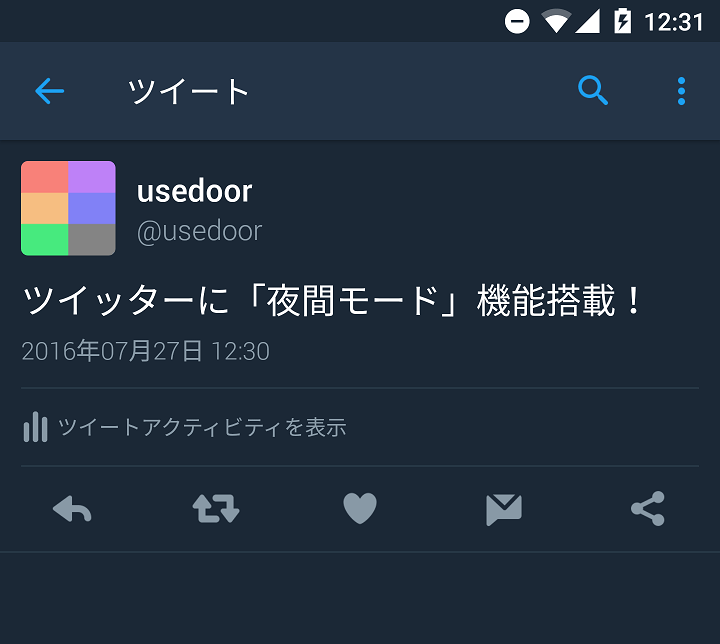Screen dimensions: 720x644
Task: Tap the charging battery status icon
Action: pos(623,21)
